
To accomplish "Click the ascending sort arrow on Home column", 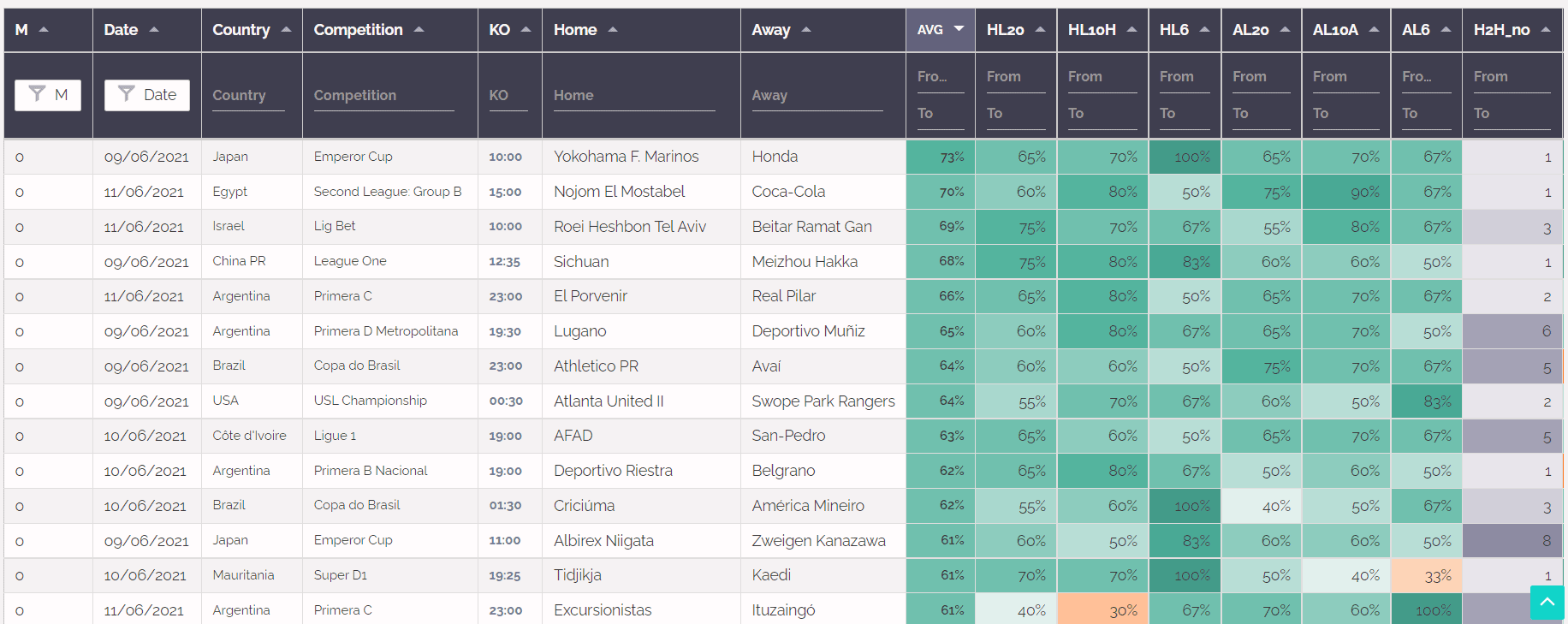I will (612, 28).
